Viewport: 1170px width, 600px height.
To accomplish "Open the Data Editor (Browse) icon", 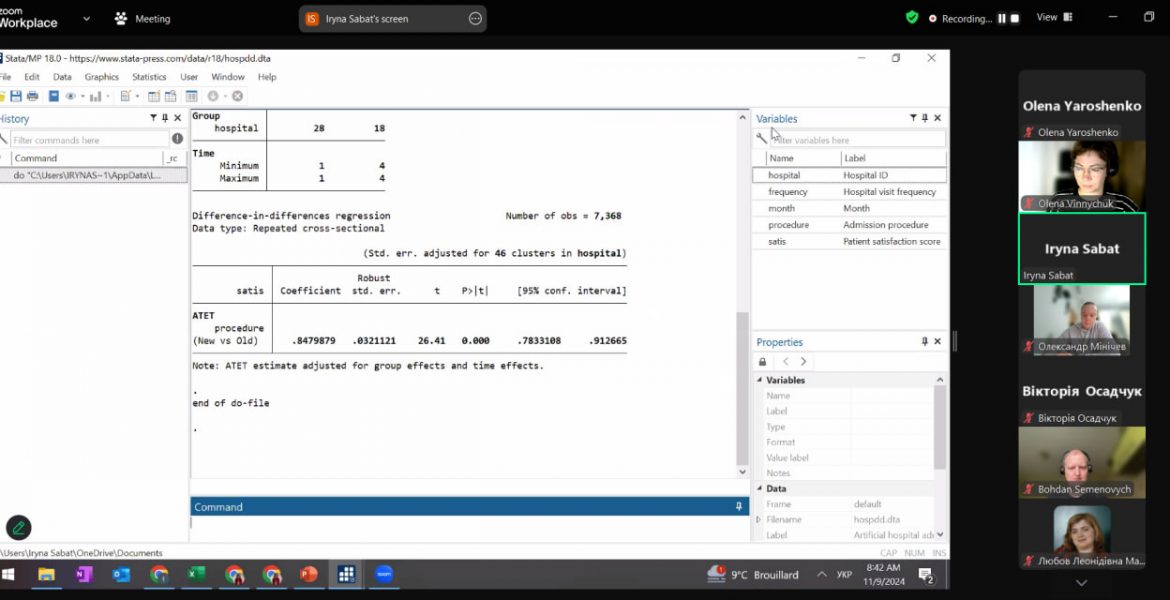I will tap(171, 96).
